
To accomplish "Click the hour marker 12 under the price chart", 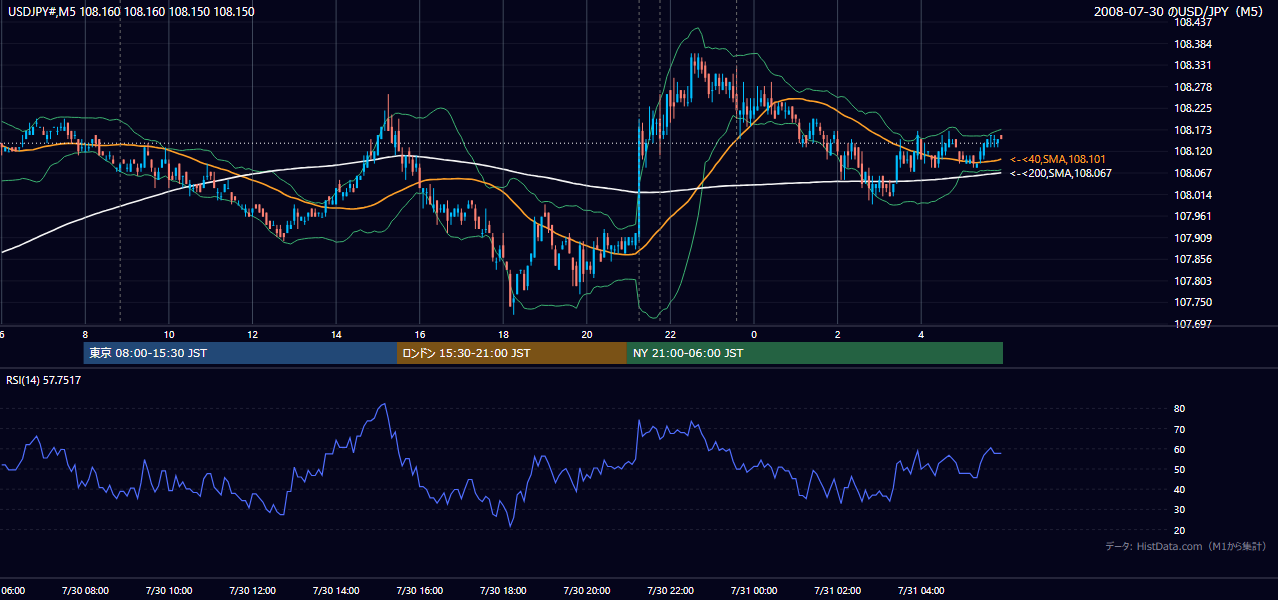I will tap(253, 334).
